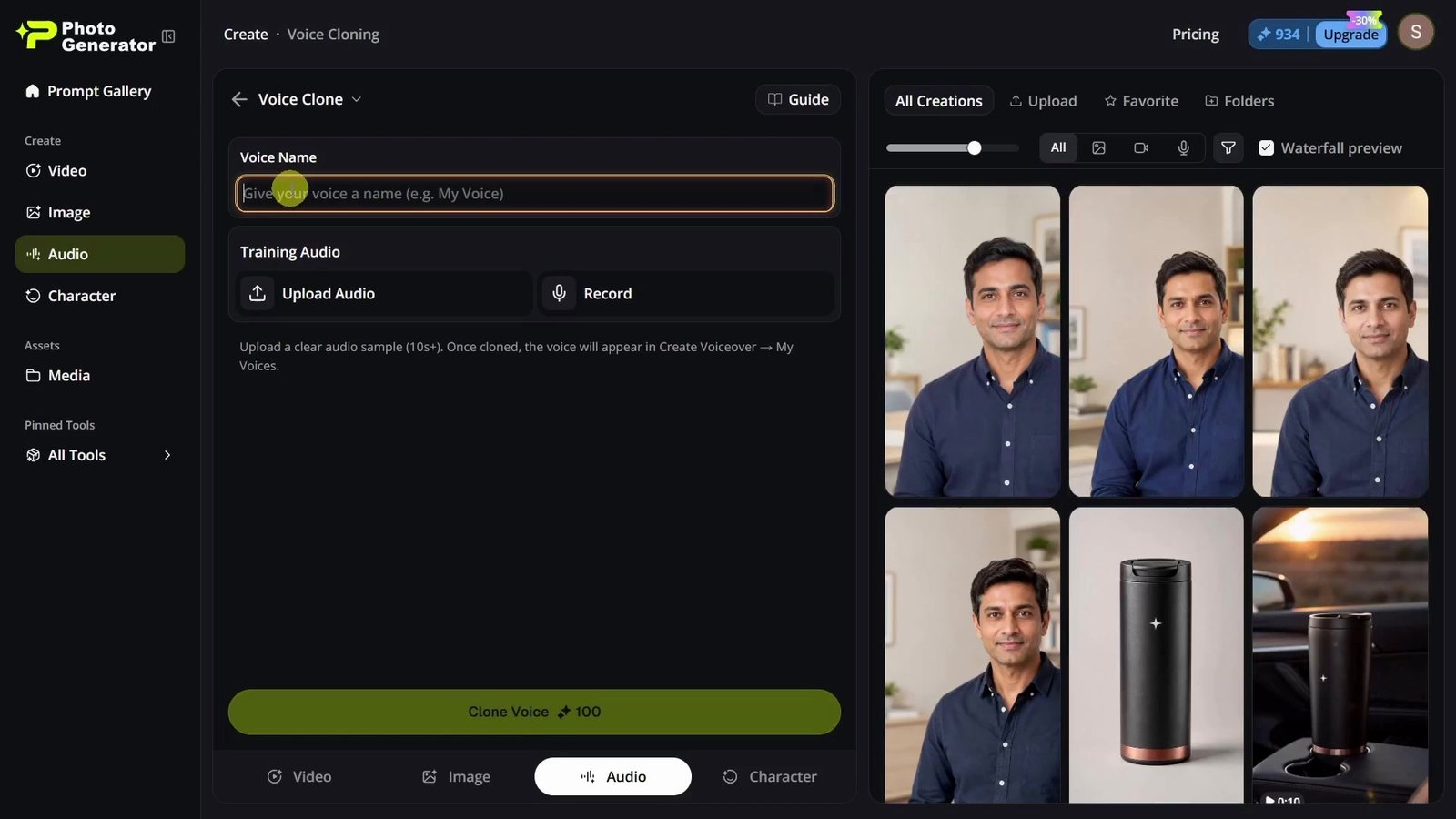This screenshot has height=819, width=1456.
Task: Switch to the Upload tab
Action: (1043, 101)
